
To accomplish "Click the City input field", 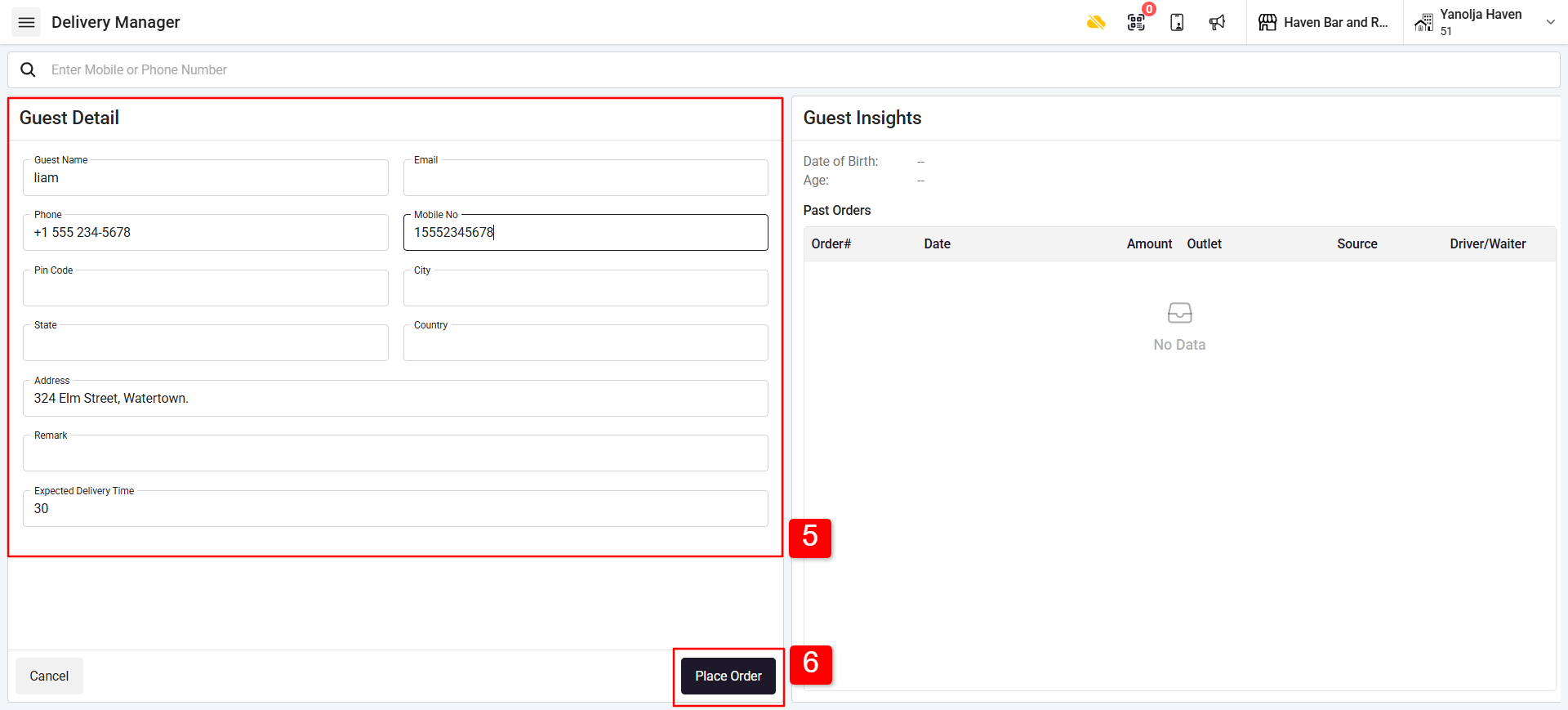I will coord(586,288).
